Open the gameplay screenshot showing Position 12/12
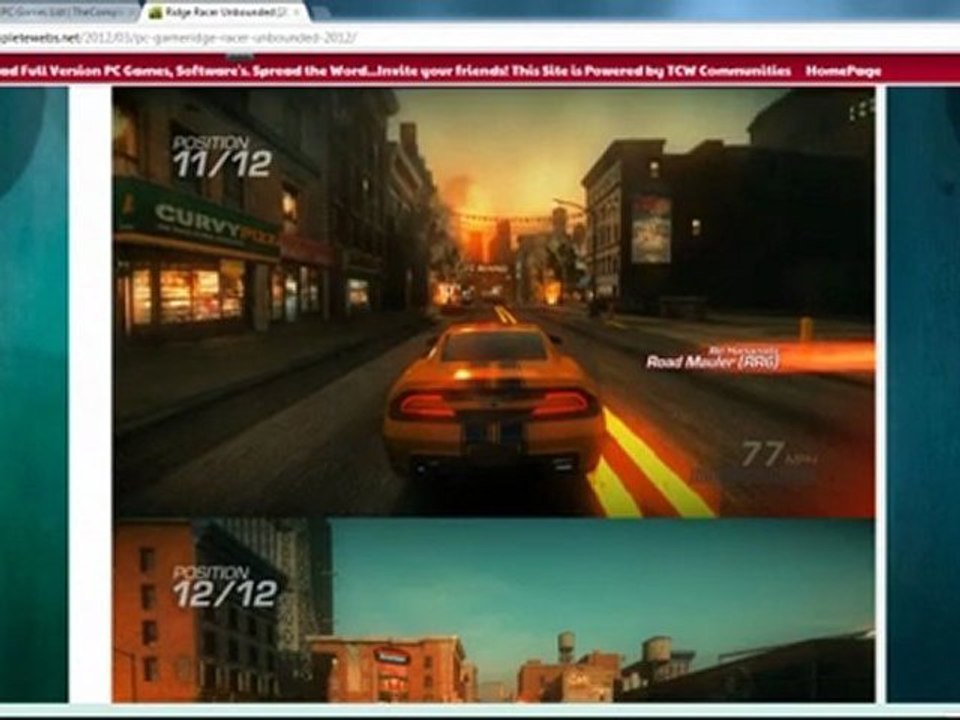This screenshot has width=960, height=720. coord(493,610)
